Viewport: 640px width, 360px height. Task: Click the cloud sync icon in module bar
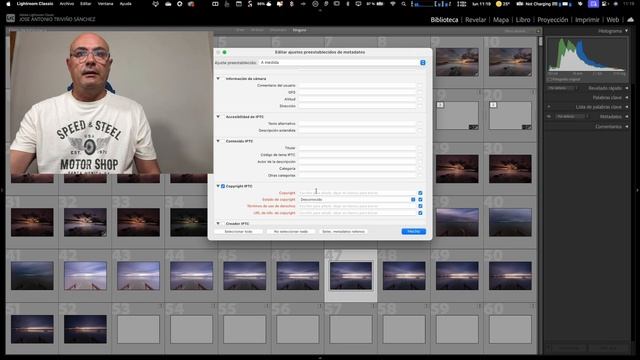[x=631, y=20]
